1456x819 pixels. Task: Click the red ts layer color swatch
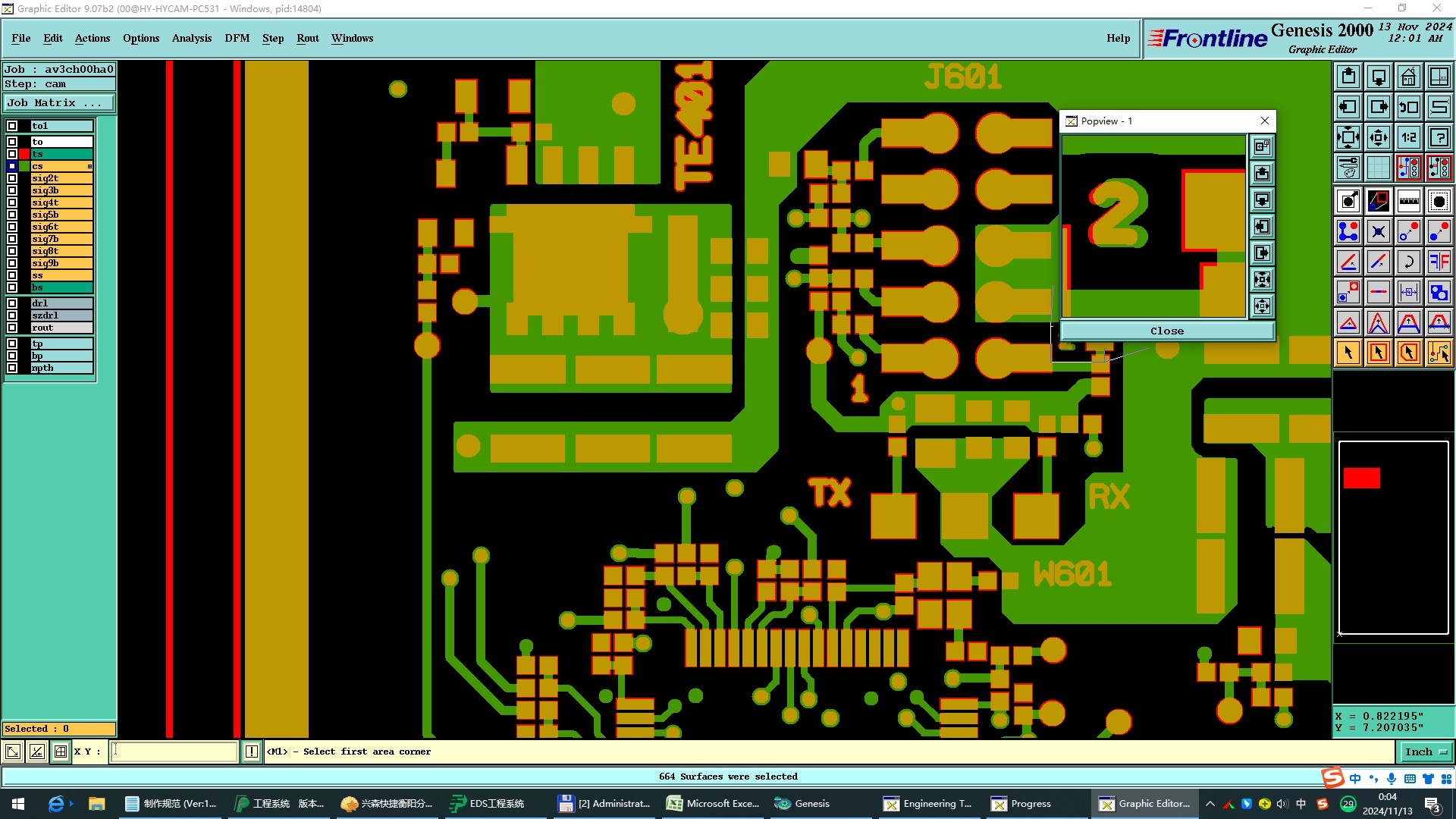coord(24,154)
